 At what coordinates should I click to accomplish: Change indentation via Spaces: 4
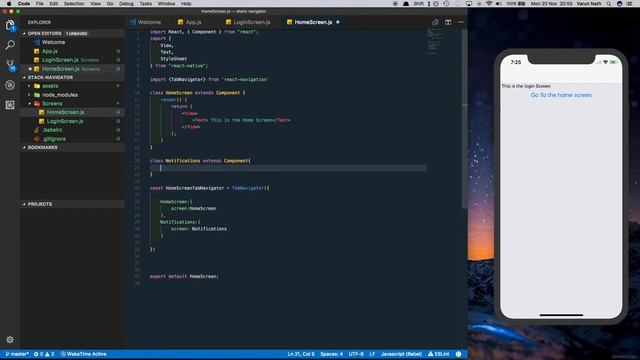(x=331, y=354)
